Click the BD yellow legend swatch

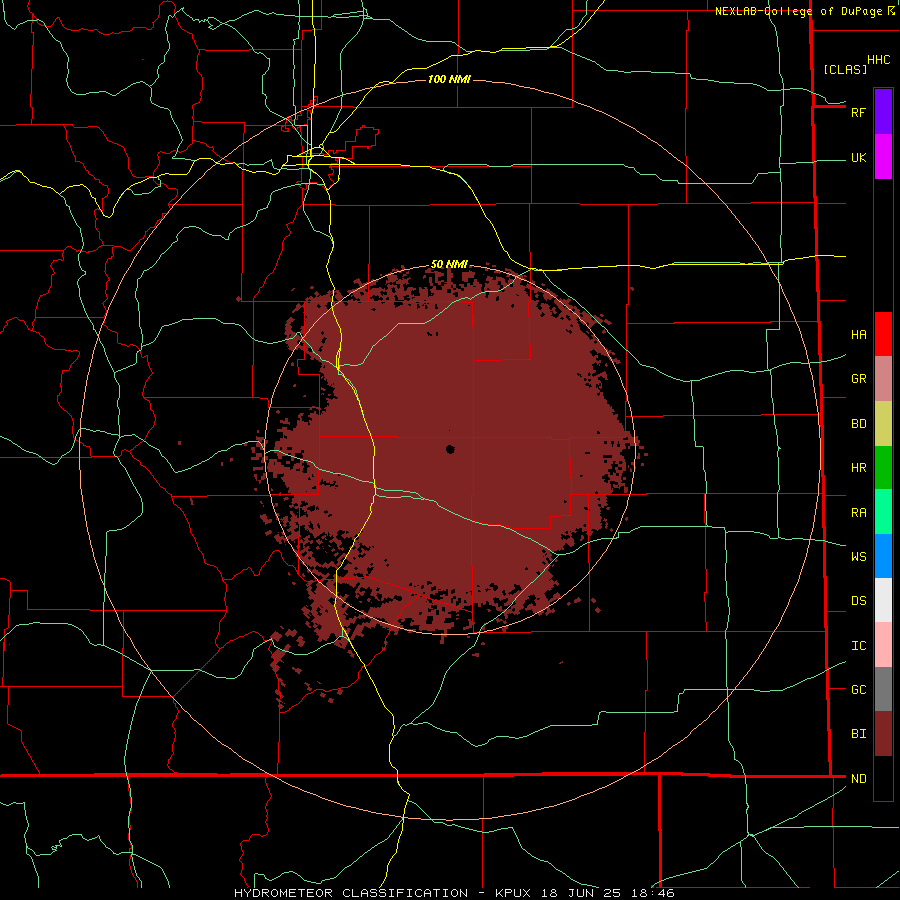883,424
